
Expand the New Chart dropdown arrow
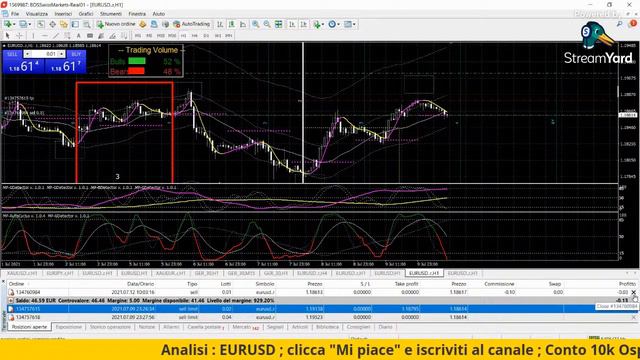[x=15, y=24]
